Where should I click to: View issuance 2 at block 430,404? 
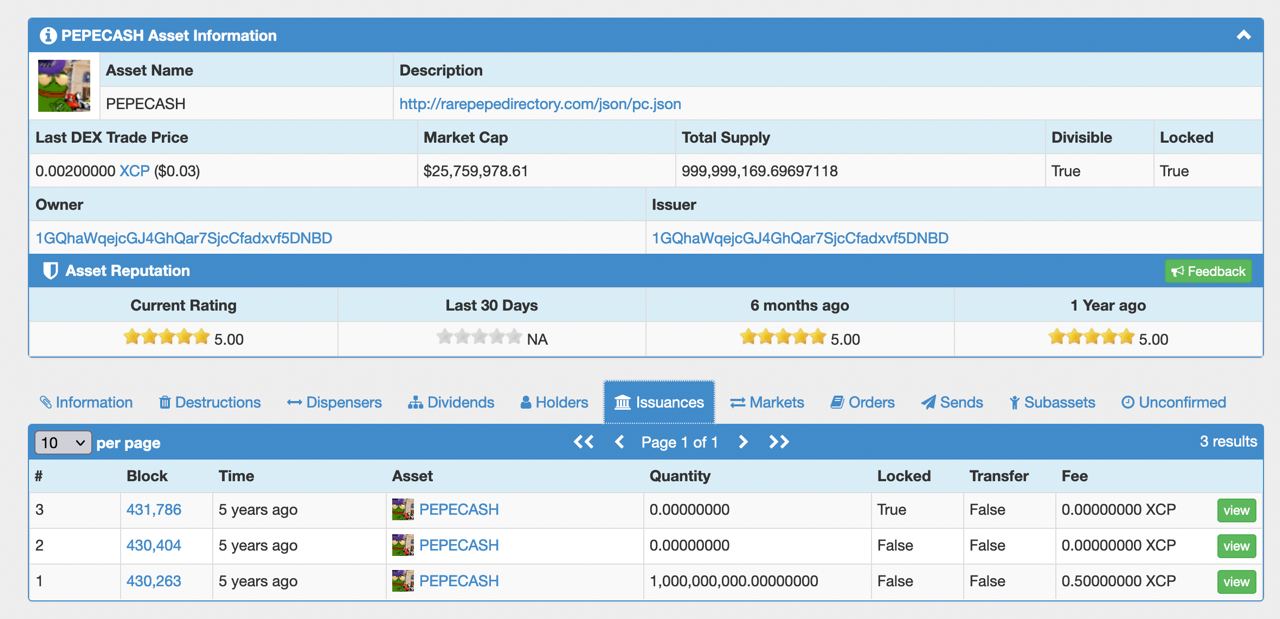click(1236, 546)
